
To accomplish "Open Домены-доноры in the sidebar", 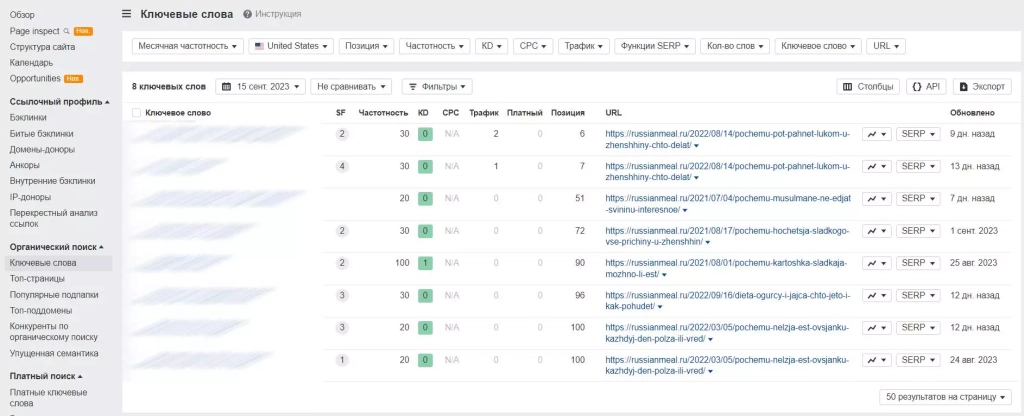I will pos(42,150).
